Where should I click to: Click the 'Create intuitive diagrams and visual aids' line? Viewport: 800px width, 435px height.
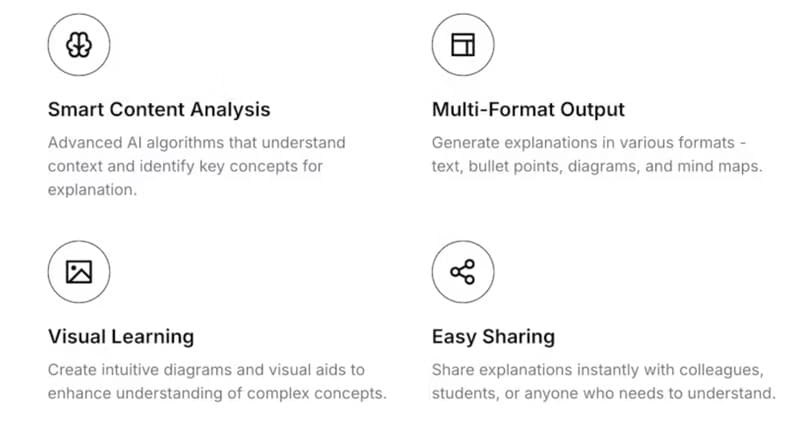click(206, 369)
